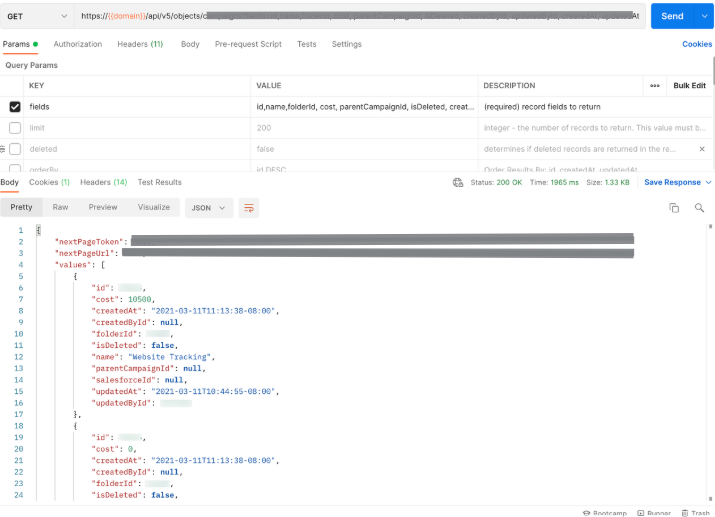
Task: Open the JSON format dropdown
Action: point(208,207)
